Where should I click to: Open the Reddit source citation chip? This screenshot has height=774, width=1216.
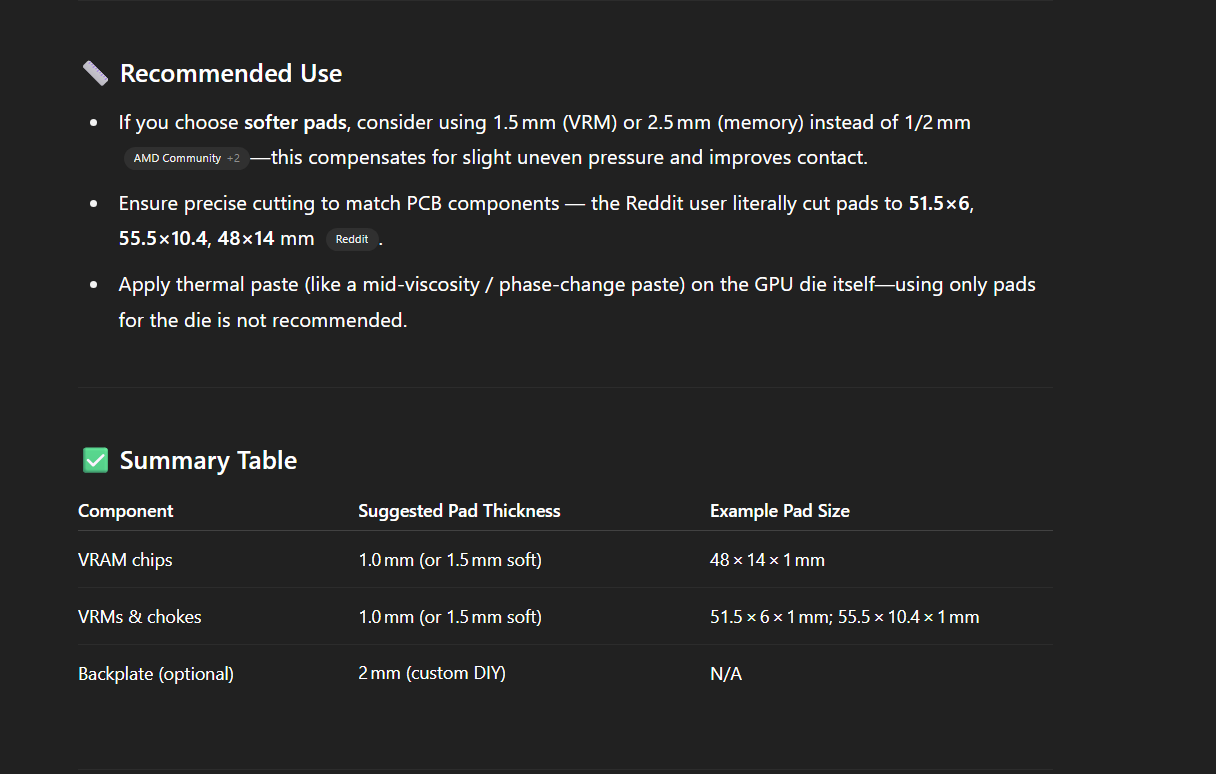(352, 239)
